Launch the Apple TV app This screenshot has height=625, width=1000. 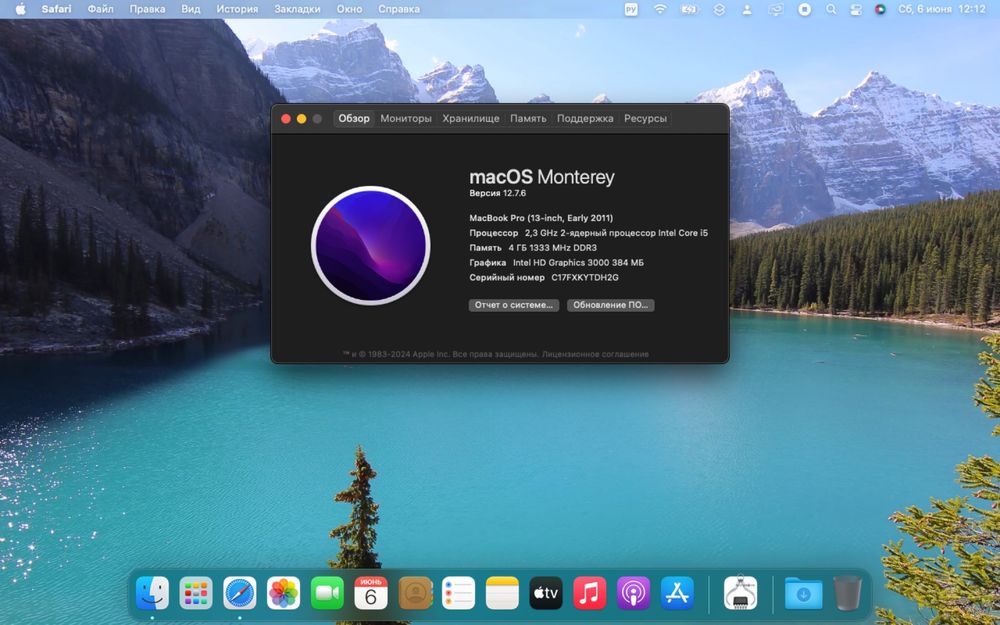point(546,593)
